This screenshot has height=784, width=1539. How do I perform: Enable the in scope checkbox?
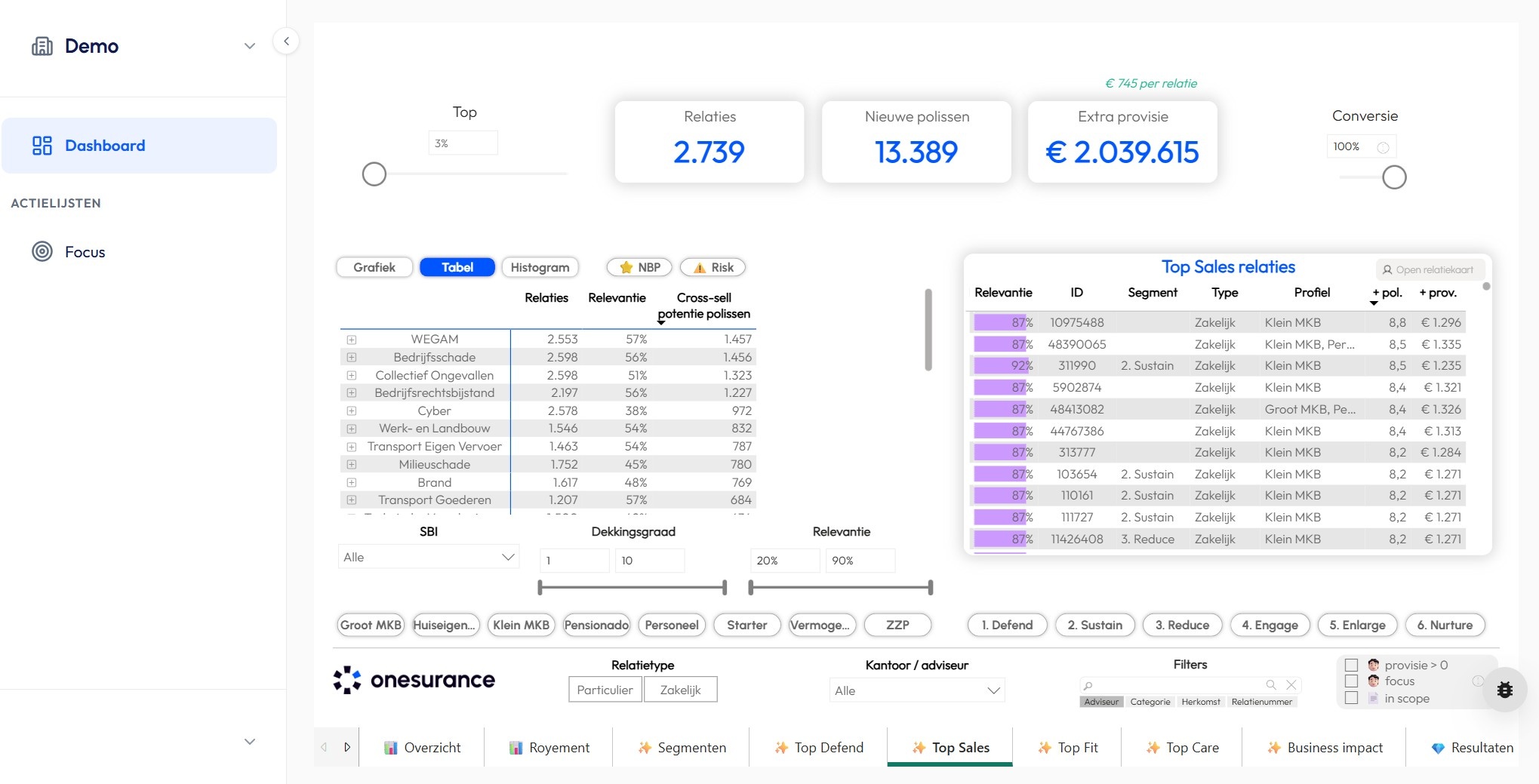[x=1350, y=698]
